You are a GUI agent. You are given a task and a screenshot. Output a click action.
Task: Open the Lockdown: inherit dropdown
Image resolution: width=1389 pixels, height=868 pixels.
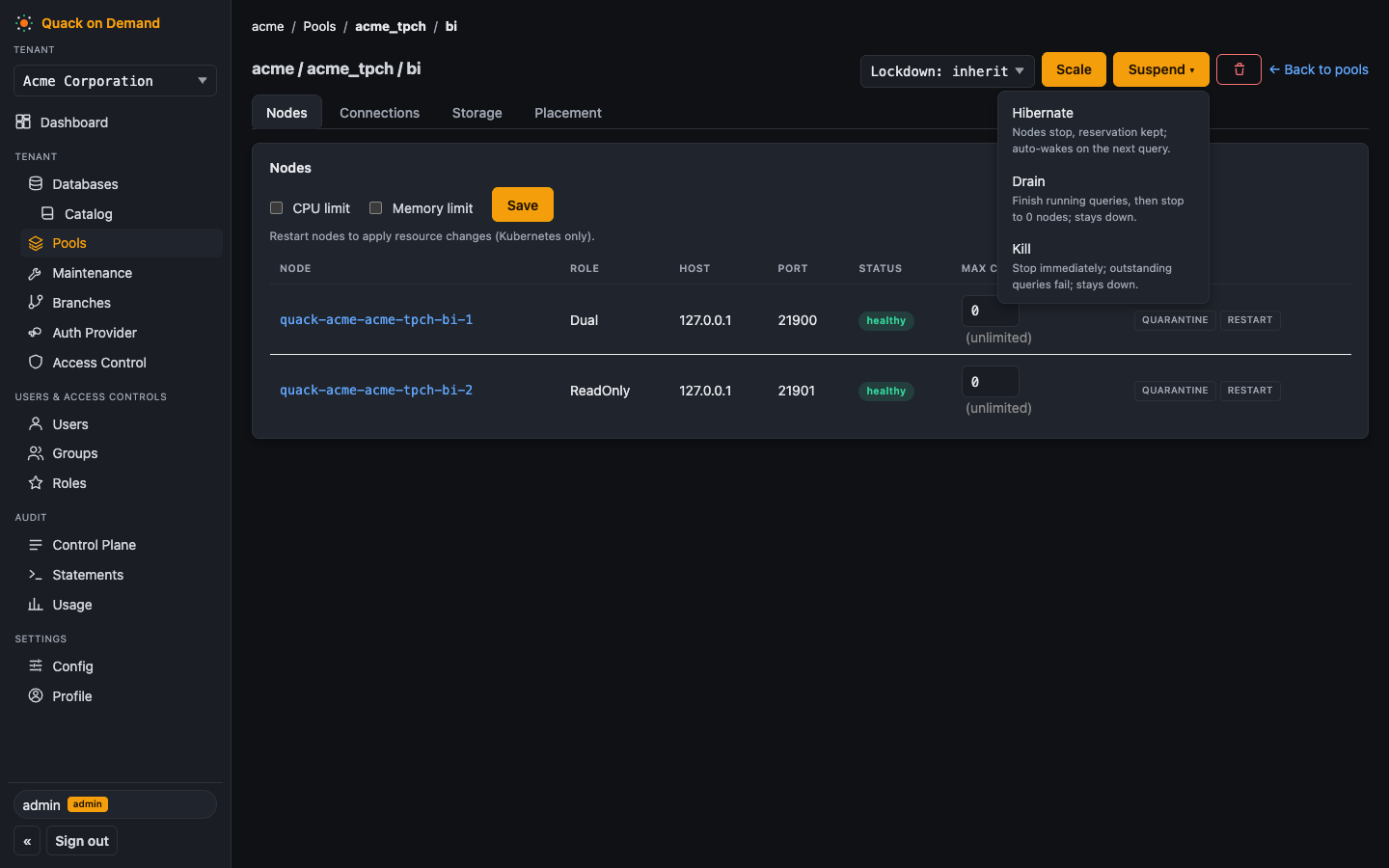tap(947, 70)
